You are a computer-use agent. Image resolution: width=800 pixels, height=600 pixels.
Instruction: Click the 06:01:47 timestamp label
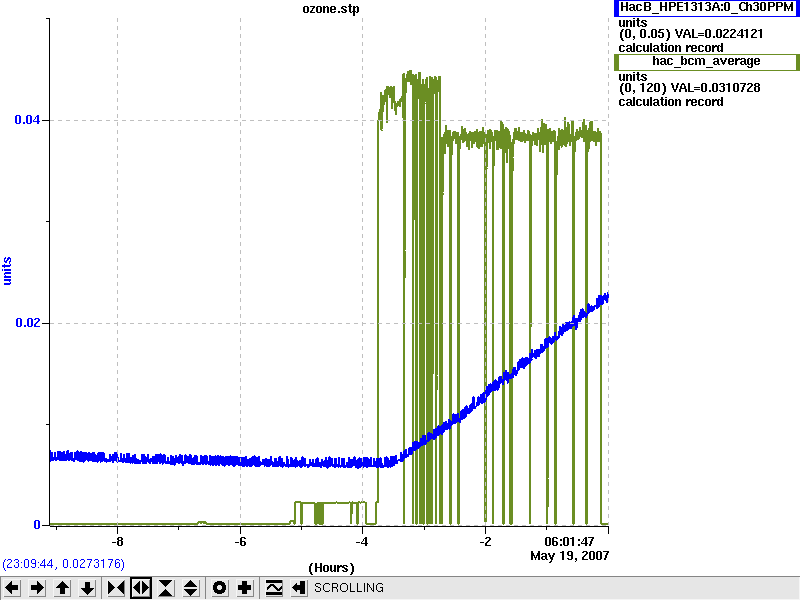point(569,542)
